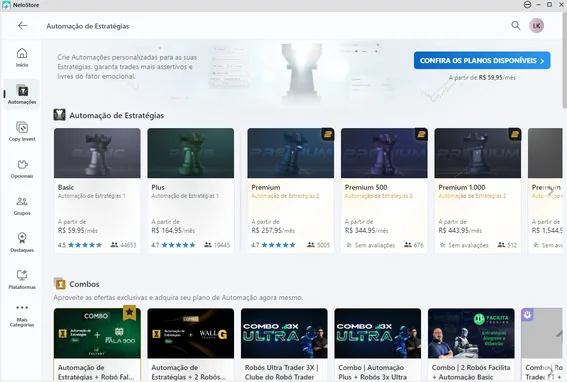Open Robôs Ultra Trader 3X combo card
The width and height of the screenshot is (567, 382).
pos(284,345)
